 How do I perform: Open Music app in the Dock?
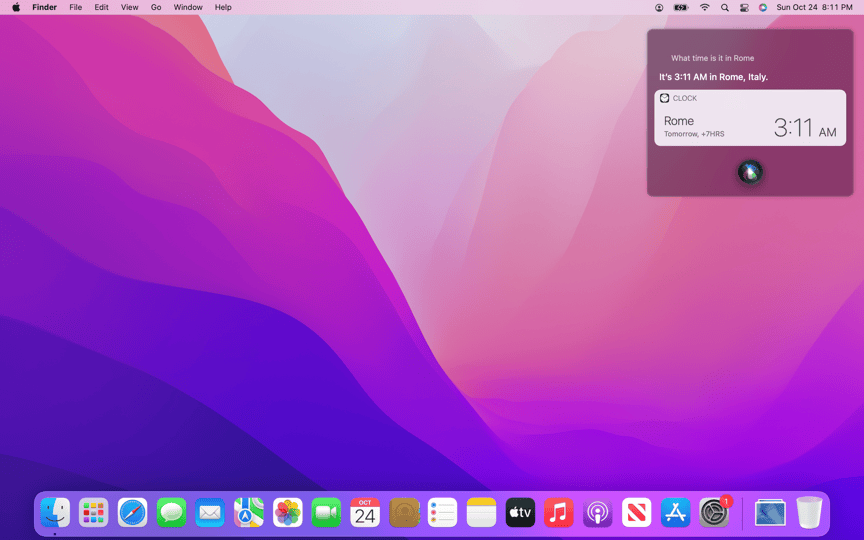(559, 512)
